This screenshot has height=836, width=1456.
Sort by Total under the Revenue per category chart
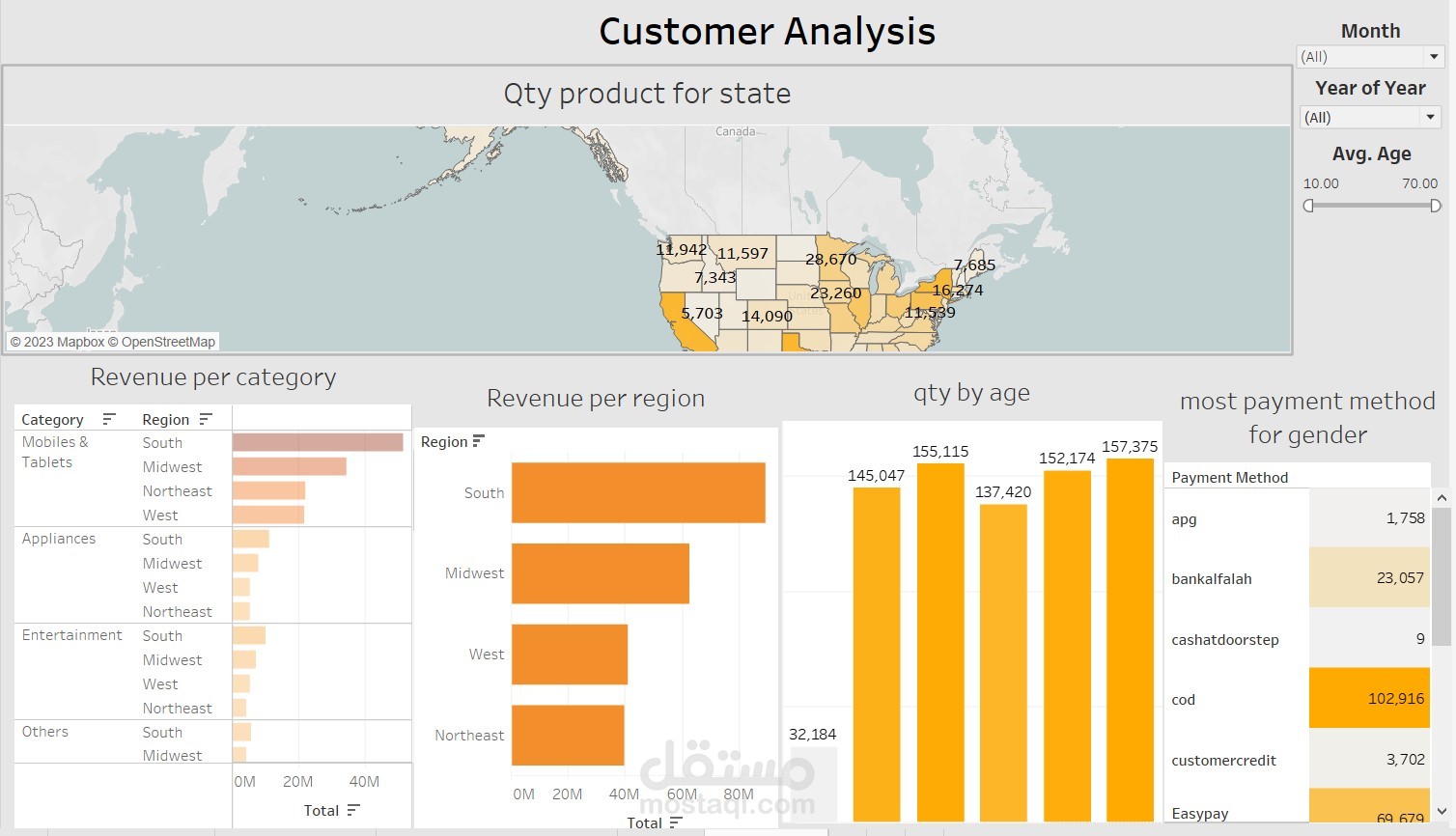[353, 810]
